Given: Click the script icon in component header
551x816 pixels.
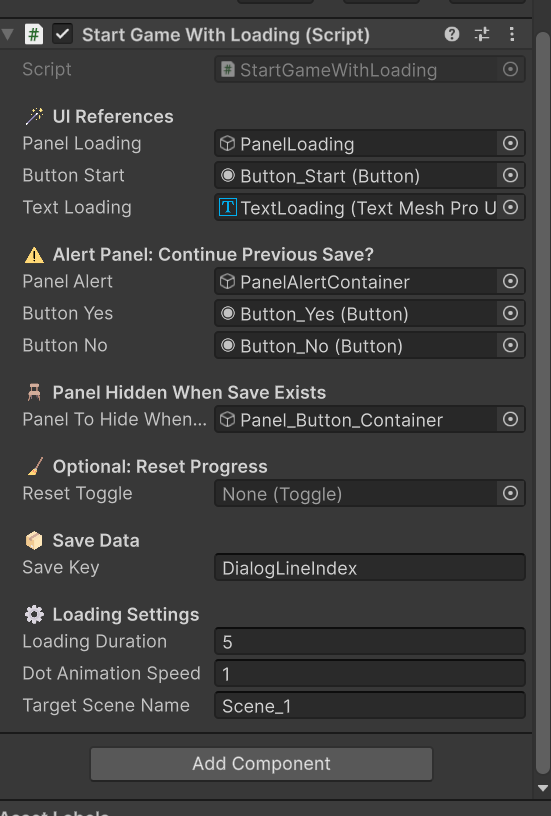Looking at the screenshot, I should [34, 35].
